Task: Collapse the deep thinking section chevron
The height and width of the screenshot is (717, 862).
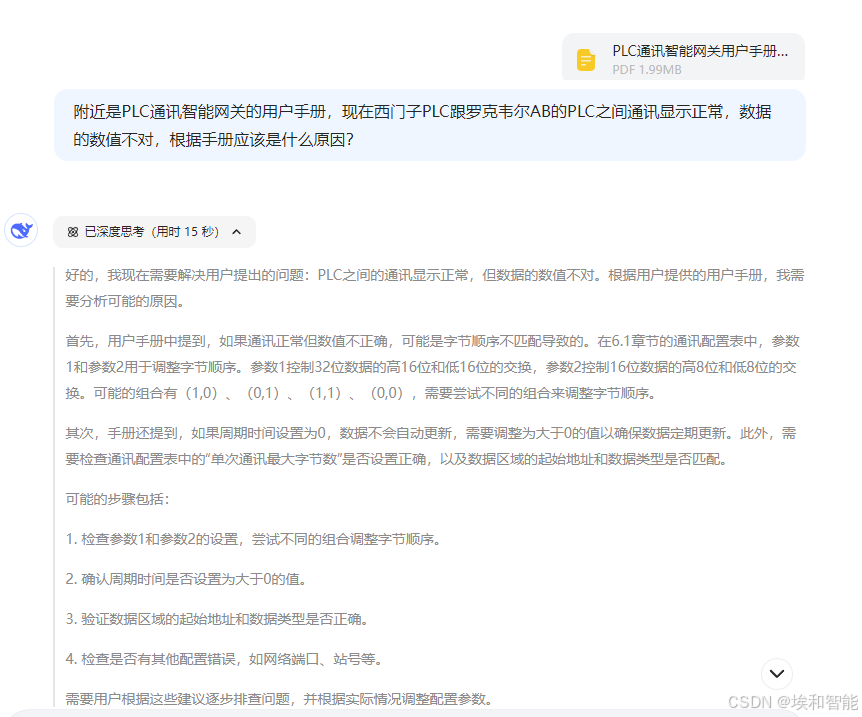Action: click(236, 232)
